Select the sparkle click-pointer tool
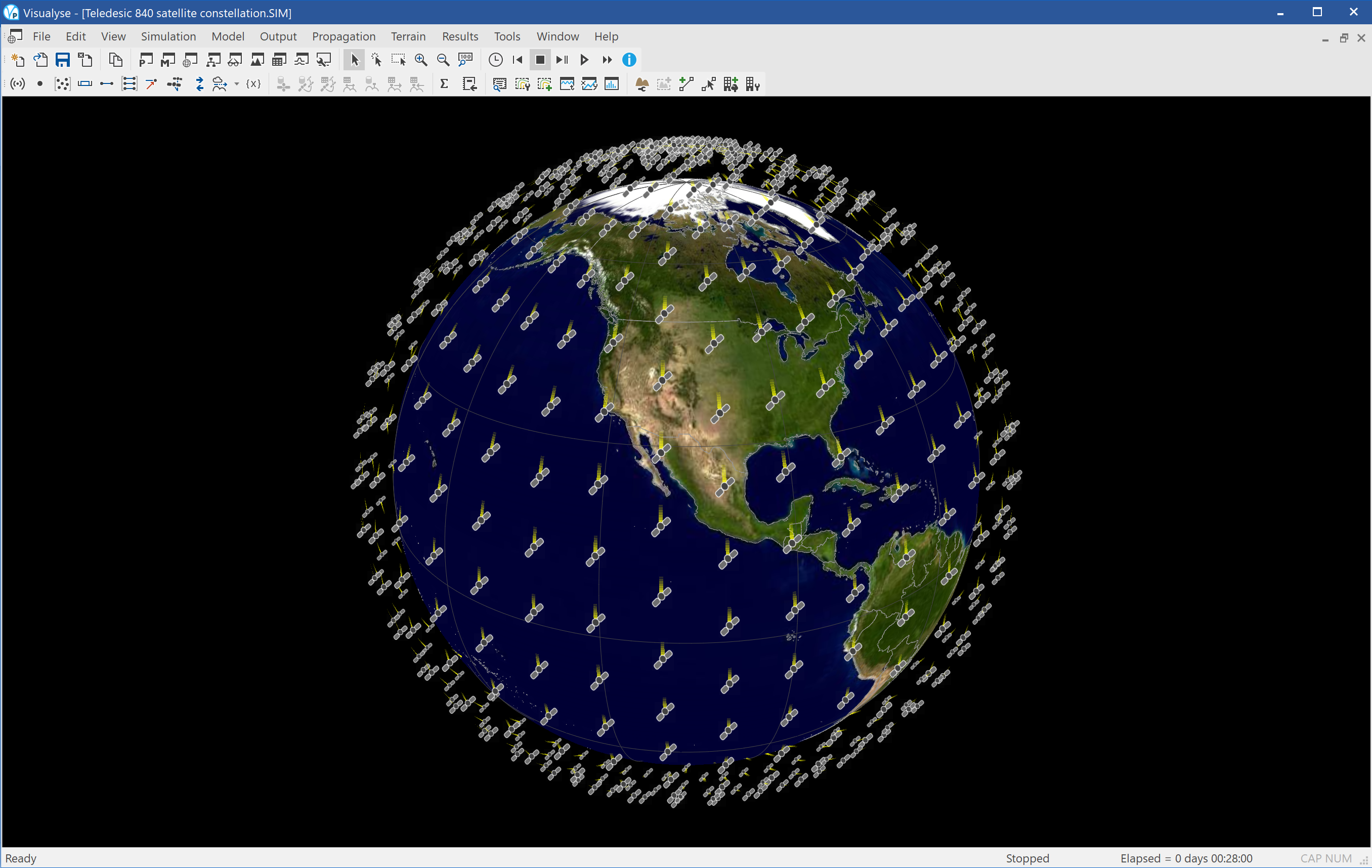This screenshot has width=1372, height=868. tap(376, 60)
